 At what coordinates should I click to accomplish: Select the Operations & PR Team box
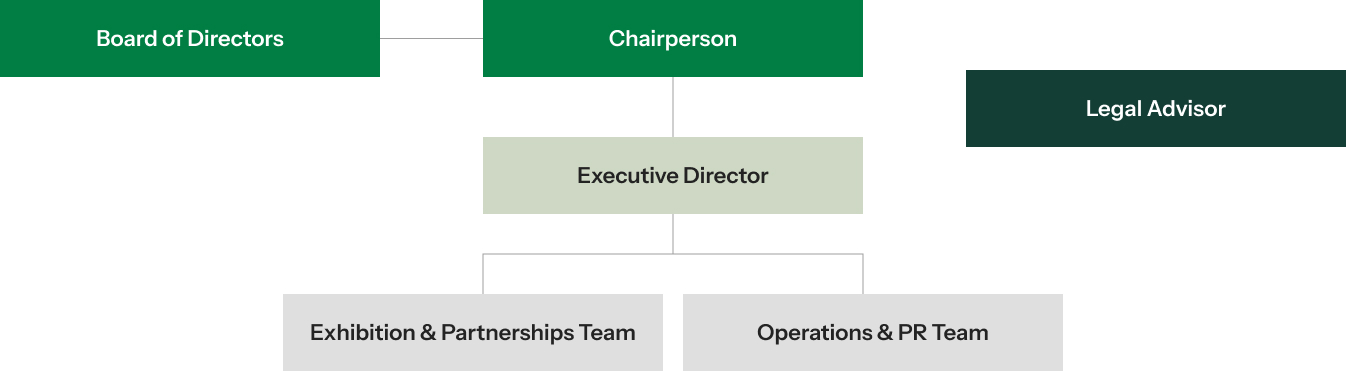873,332
